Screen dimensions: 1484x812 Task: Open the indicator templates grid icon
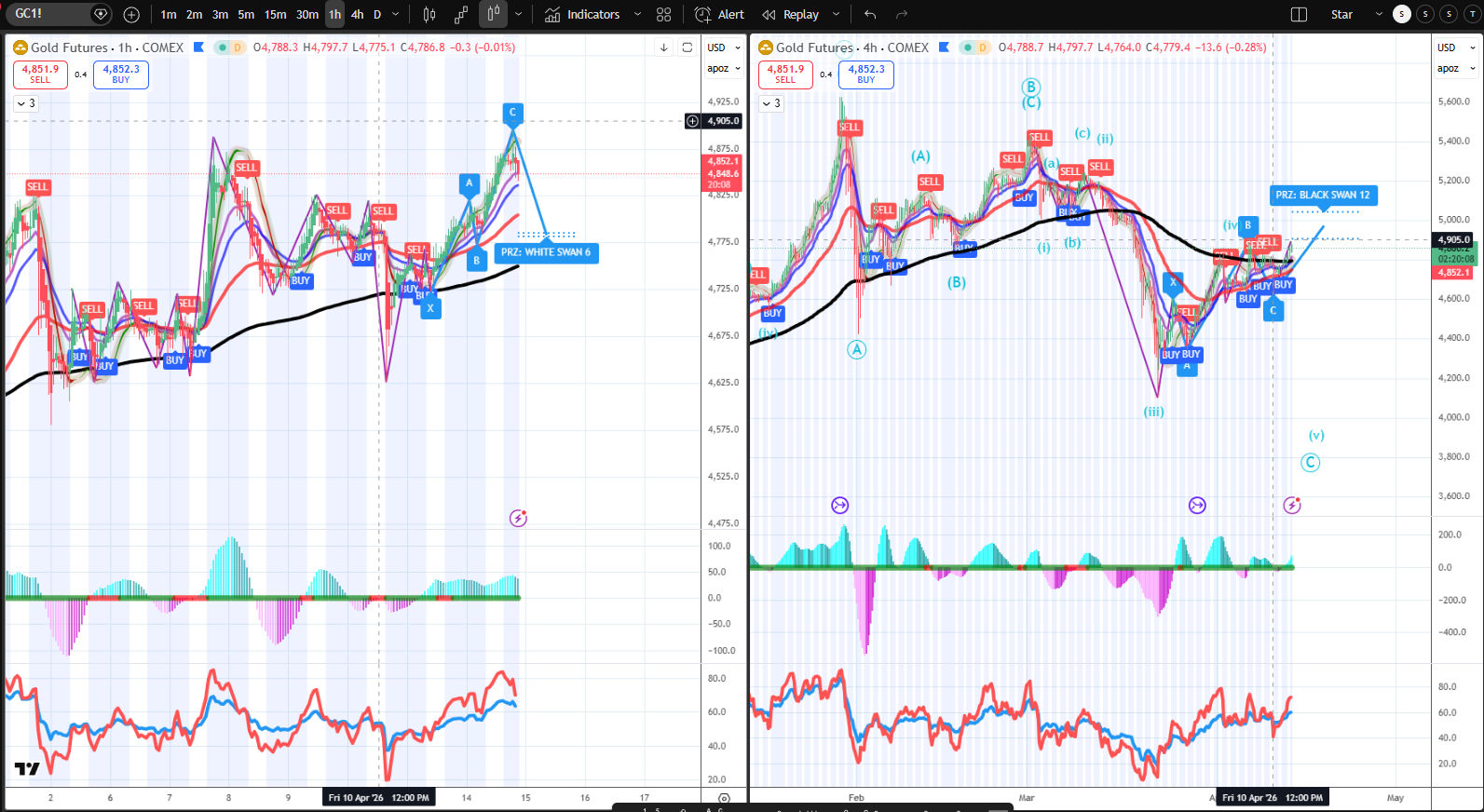coord(663,14)
